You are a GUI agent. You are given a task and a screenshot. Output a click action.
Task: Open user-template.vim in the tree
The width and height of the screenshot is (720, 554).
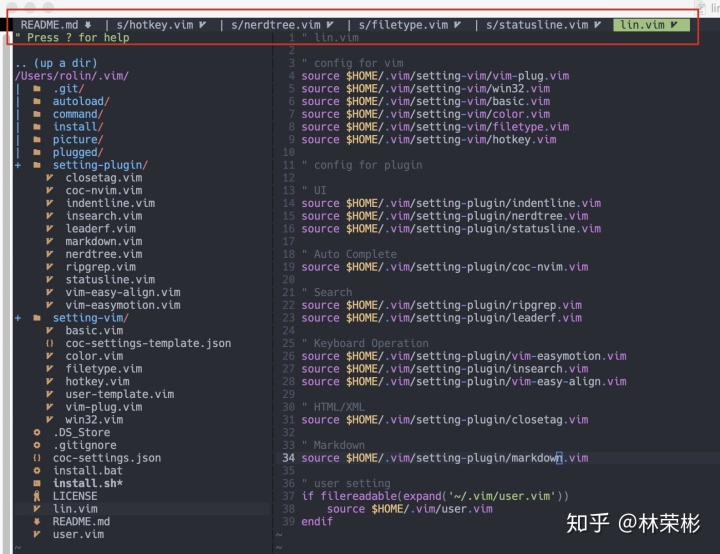pyautogui.click(x=120, y=394)
